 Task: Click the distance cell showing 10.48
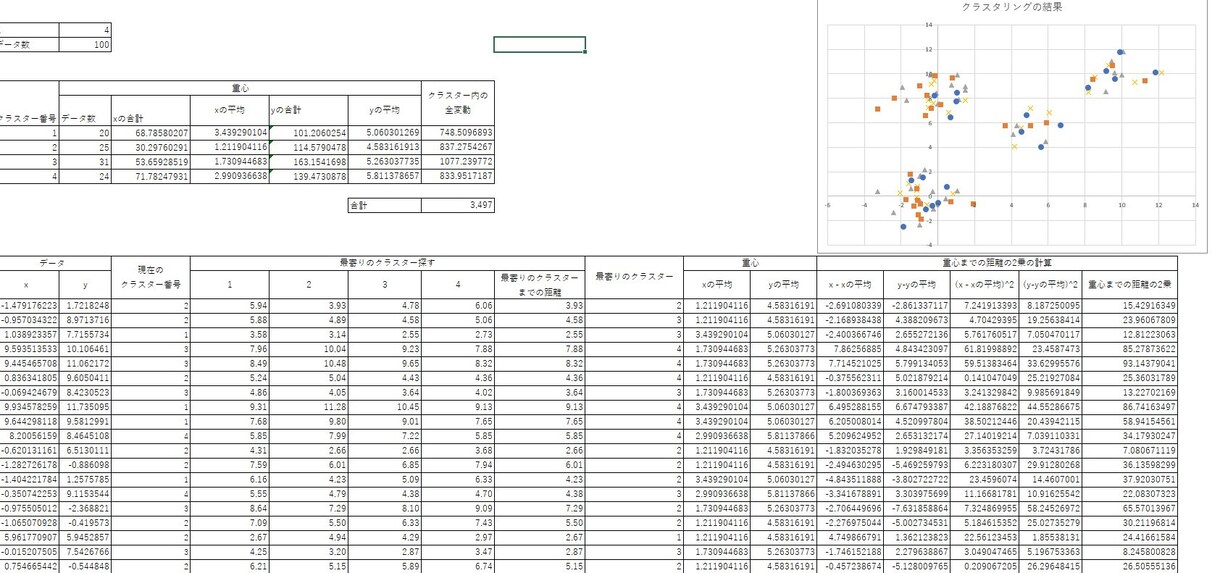tap(309, 363)
